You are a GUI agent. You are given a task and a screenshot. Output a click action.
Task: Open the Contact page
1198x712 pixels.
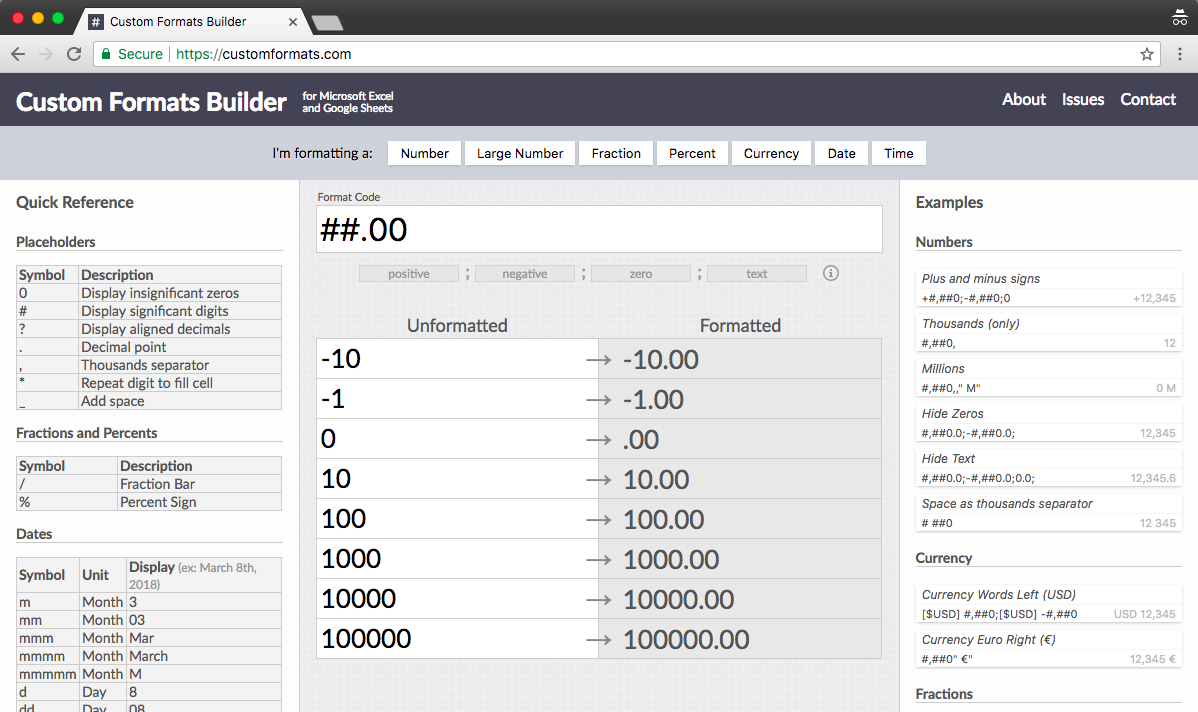pos(1147,99)
